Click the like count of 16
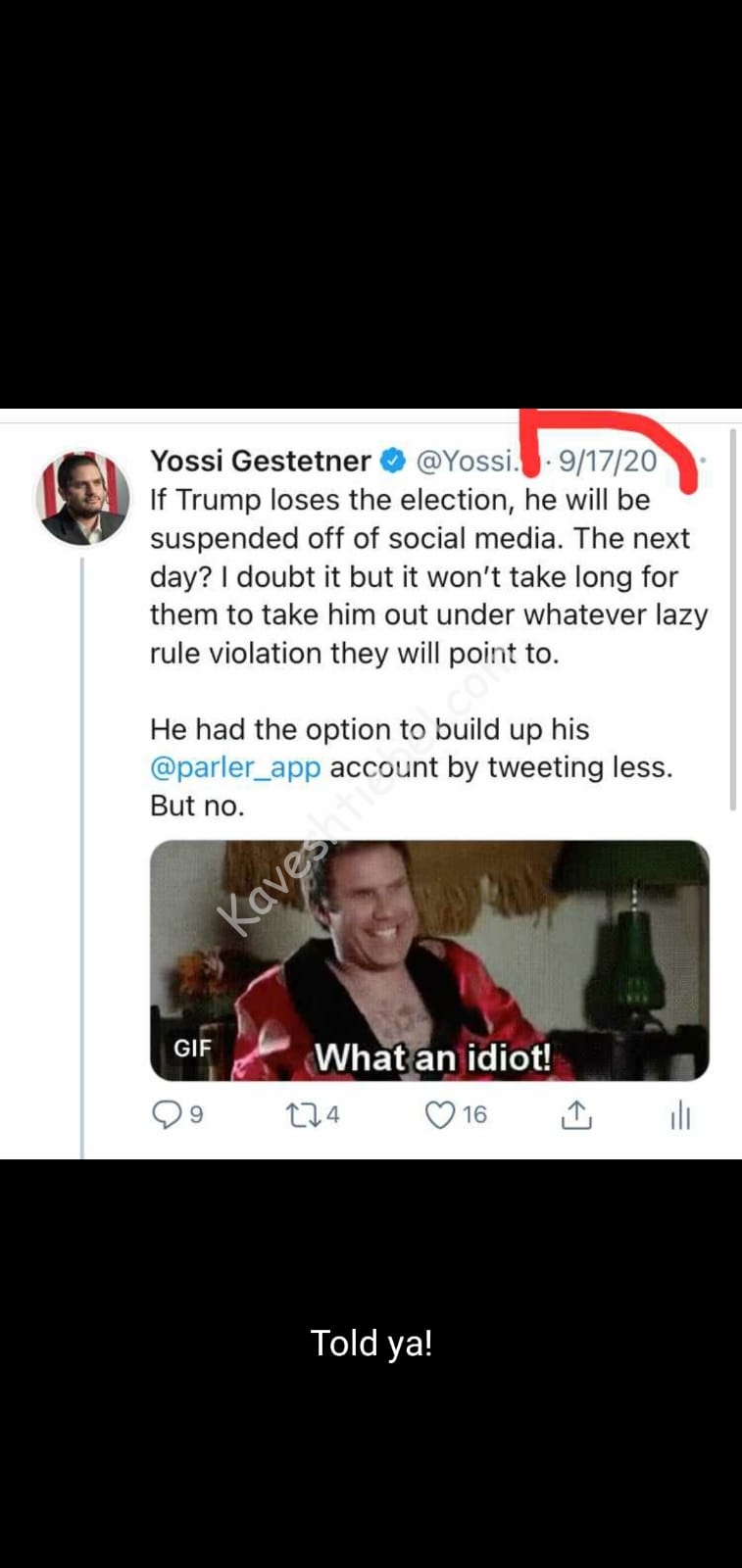This screenshot has height=1568, width=742. 474,1114
